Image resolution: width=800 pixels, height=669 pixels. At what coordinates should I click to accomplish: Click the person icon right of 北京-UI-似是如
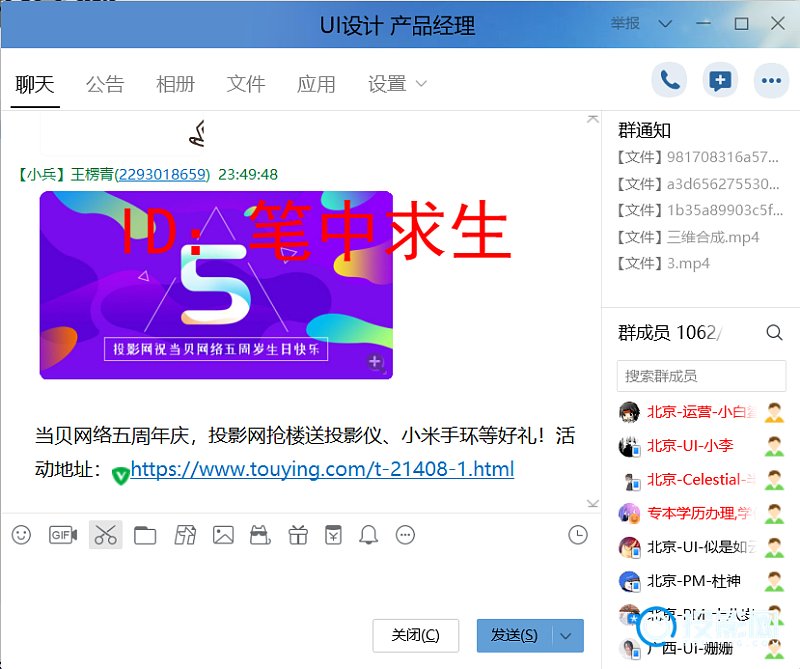[x=774, y=548]
